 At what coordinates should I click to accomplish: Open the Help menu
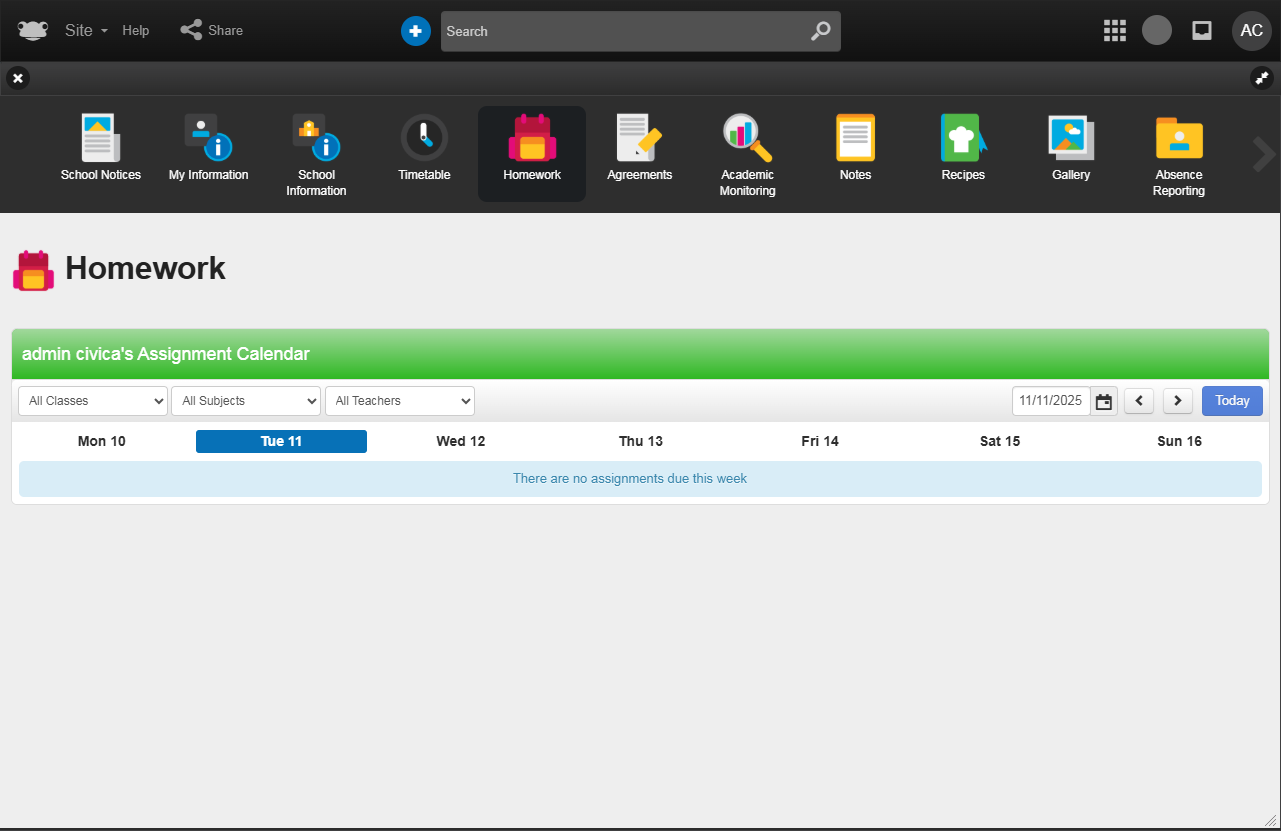(x=136, y=31)
